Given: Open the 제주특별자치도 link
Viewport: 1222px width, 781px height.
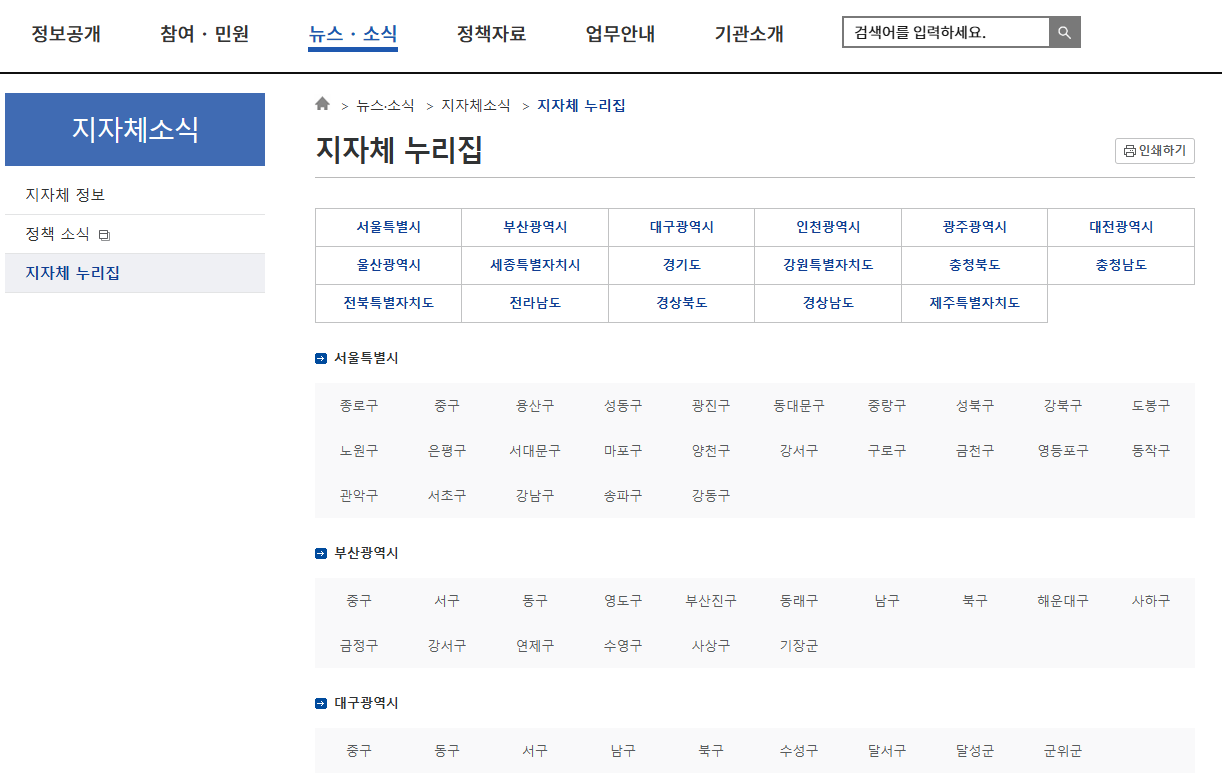Looking at the screenshot, I should pos(974,303).
